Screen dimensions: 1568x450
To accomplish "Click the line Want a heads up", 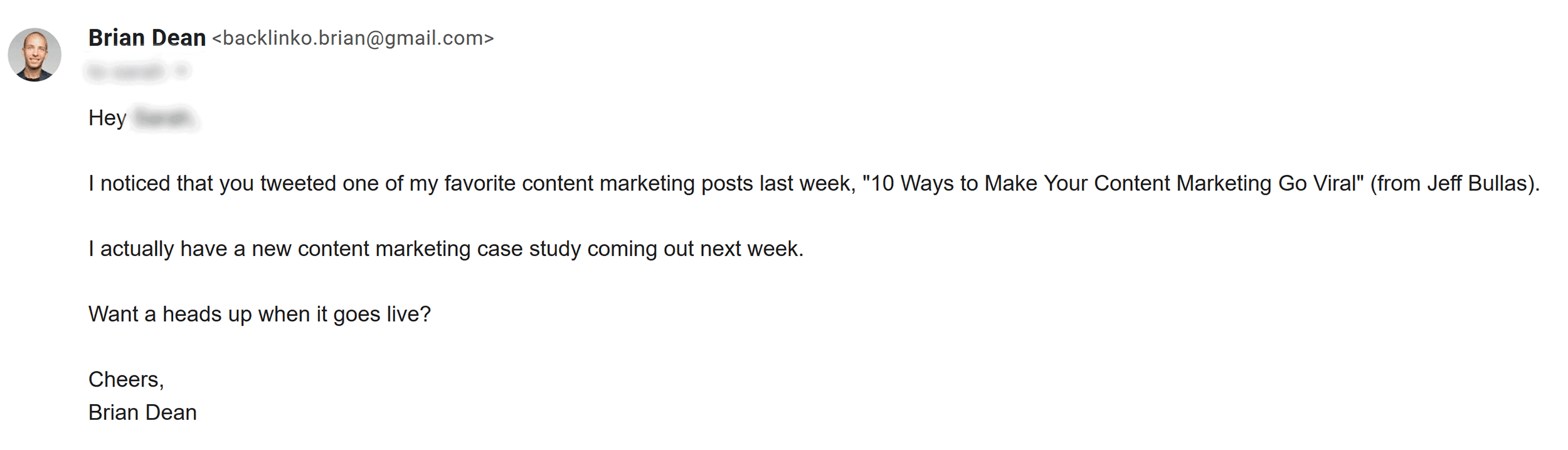I will pos(260,314).
